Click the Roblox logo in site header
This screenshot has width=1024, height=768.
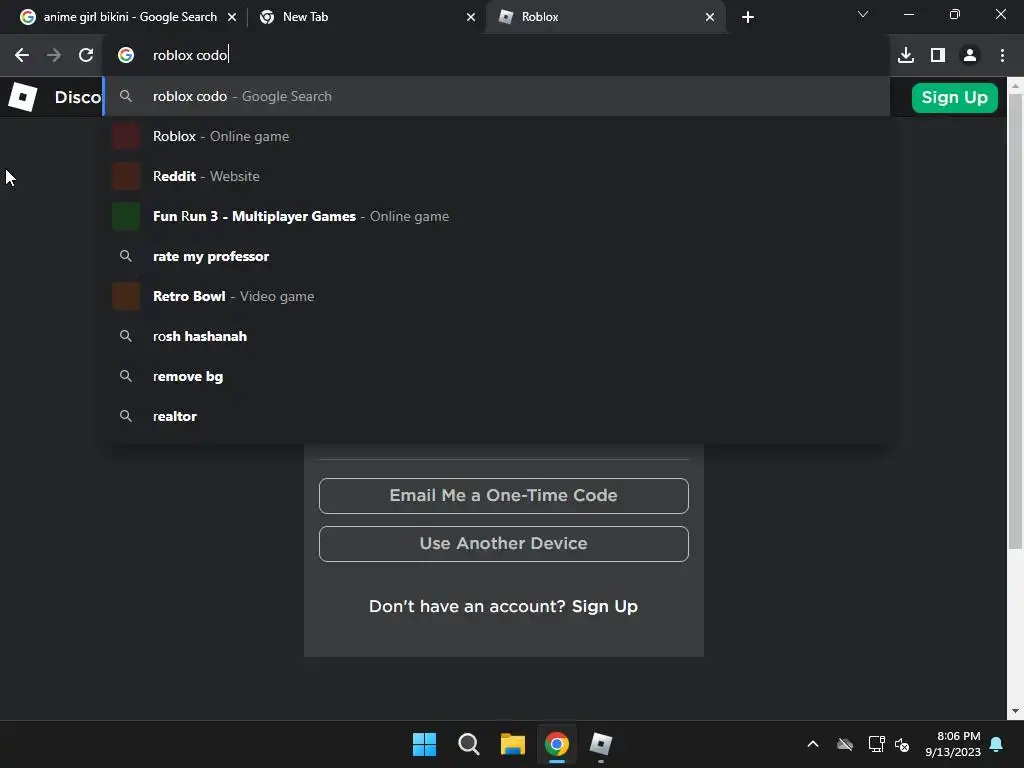[x=22, y=97]
